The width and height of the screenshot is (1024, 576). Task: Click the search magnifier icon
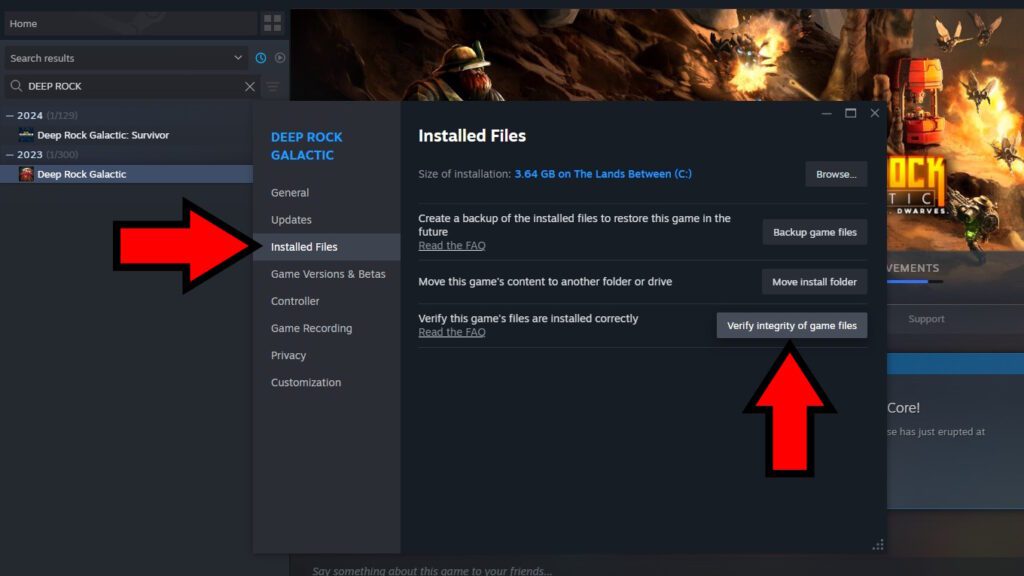pos(16,86)
